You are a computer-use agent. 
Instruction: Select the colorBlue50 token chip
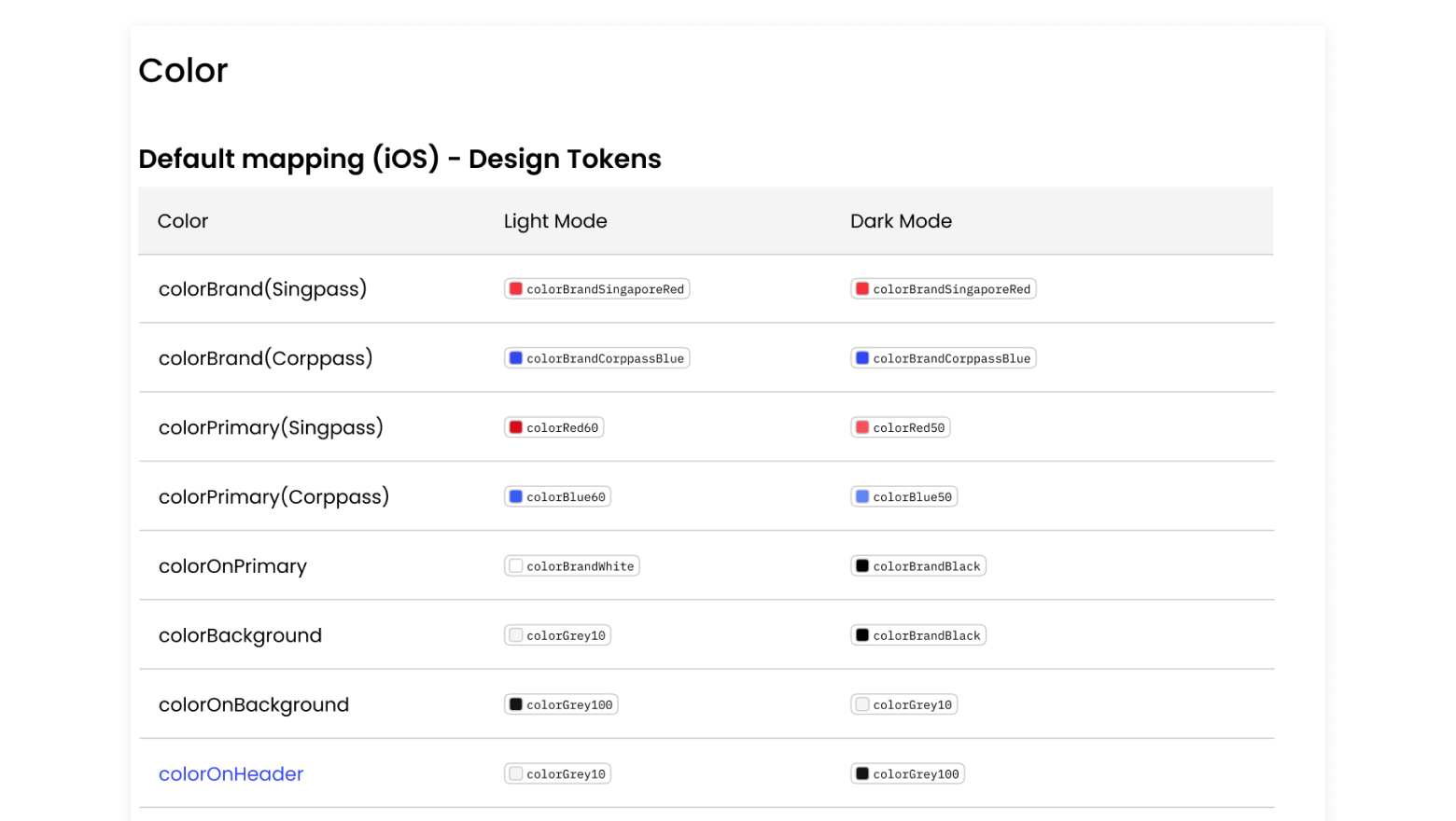[903, 496]
